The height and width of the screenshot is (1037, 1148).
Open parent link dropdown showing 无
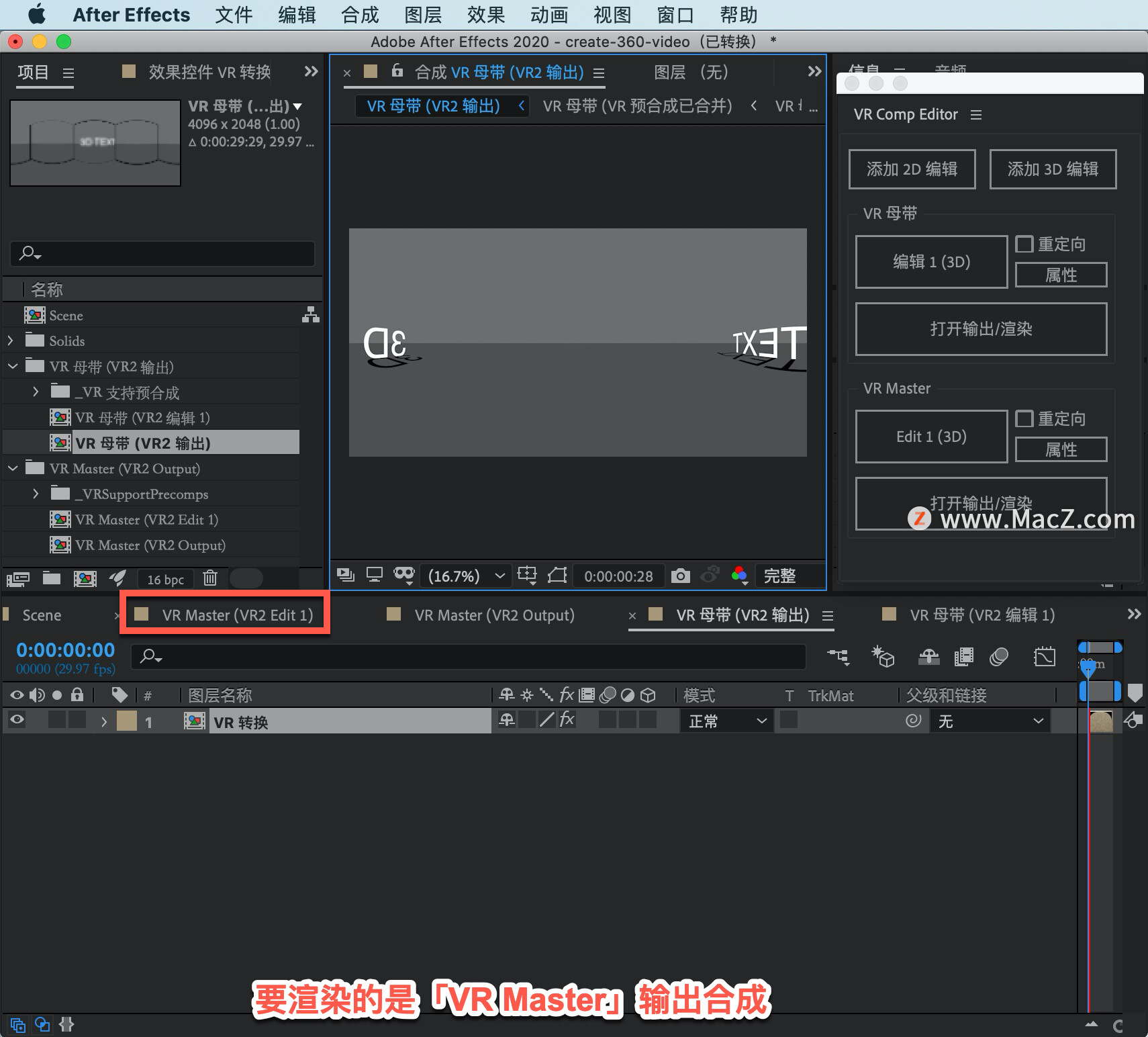pyautogui.click(x=990, y=721)
